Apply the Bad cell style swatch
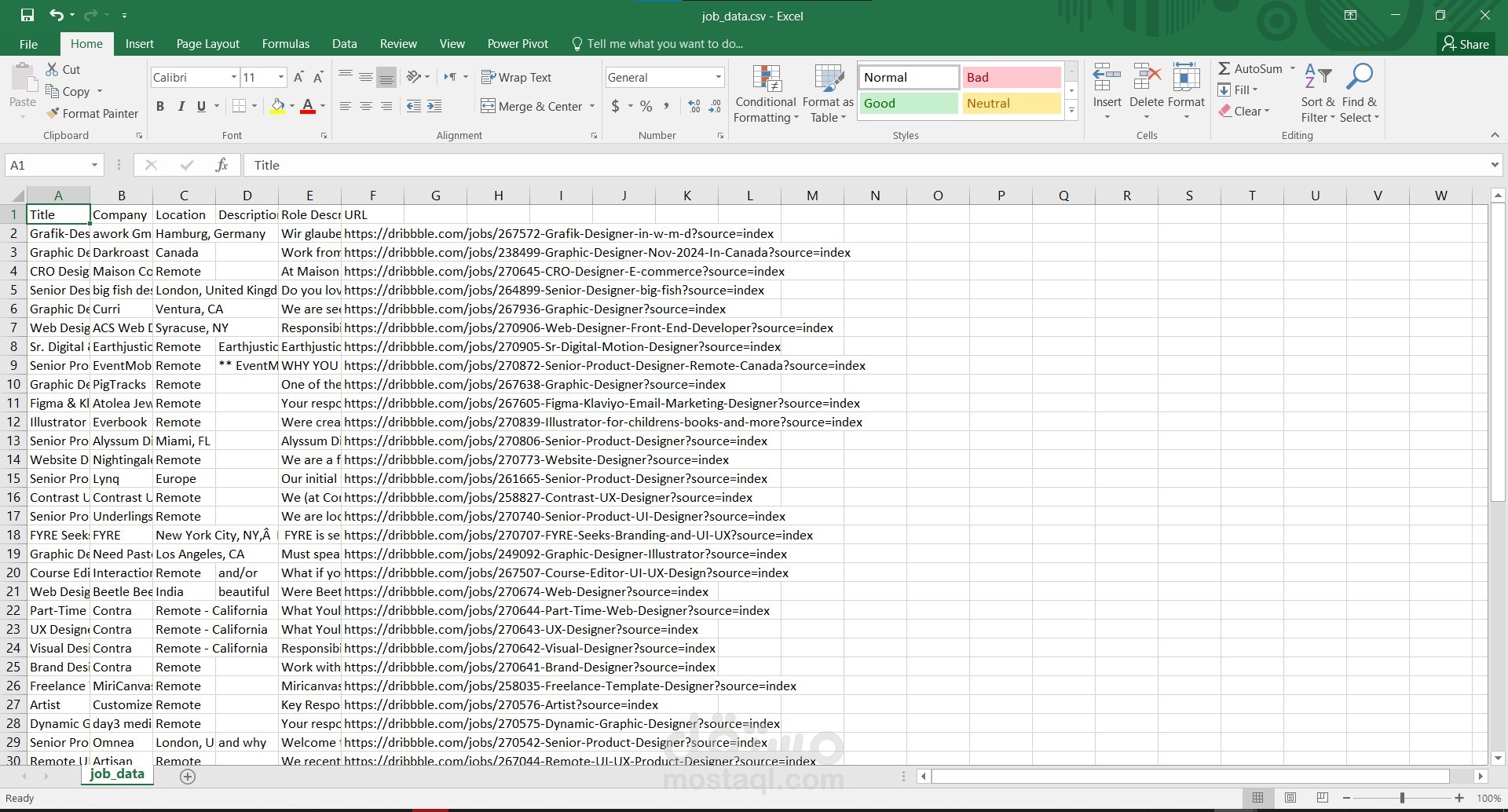 tap(1012, 77)
